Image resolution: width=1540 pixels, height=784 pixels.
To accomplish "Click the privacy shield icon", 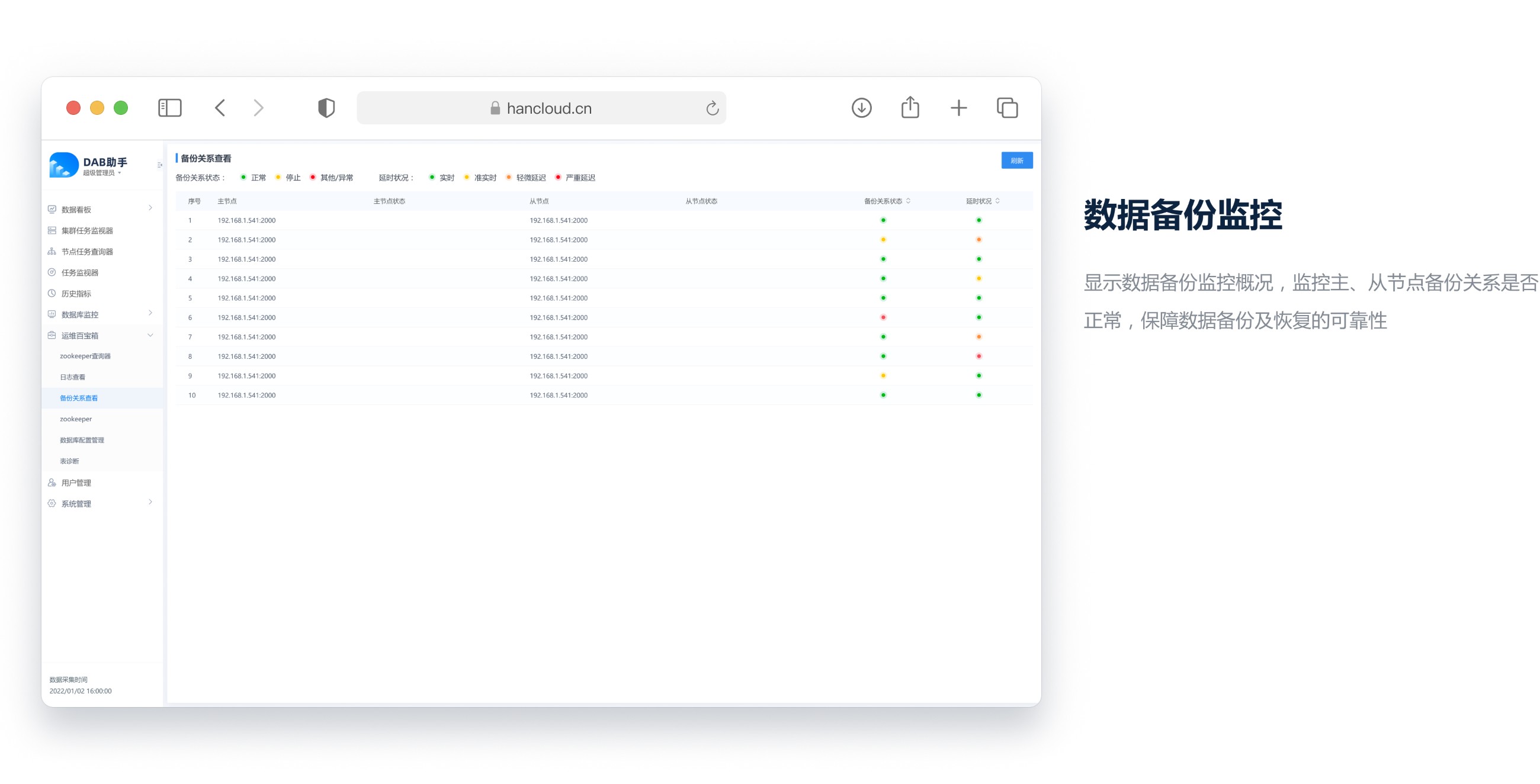I will point(326,108).
